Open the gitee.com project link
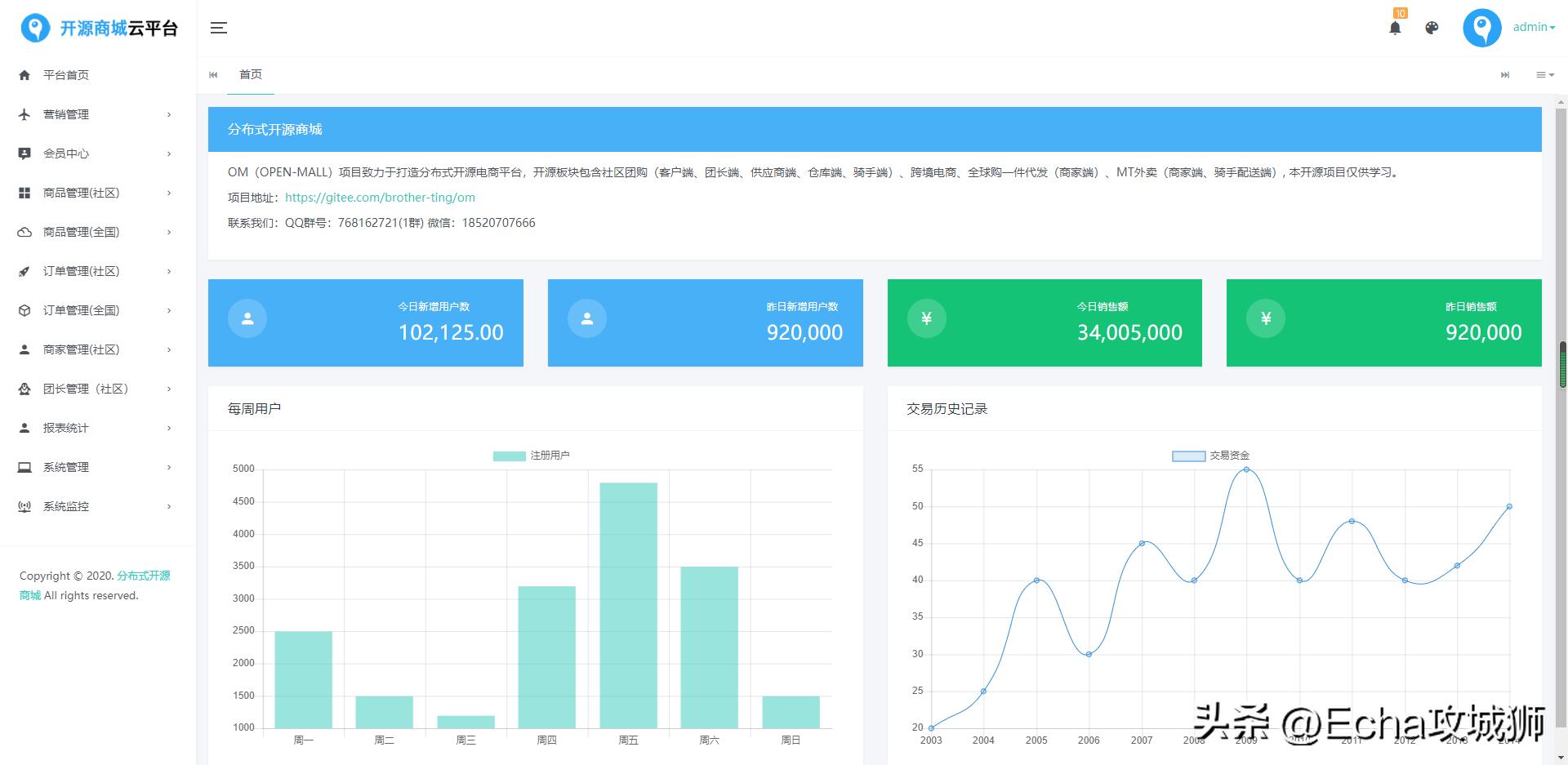Screen dimensions: 1568x765 click(380, 198)
